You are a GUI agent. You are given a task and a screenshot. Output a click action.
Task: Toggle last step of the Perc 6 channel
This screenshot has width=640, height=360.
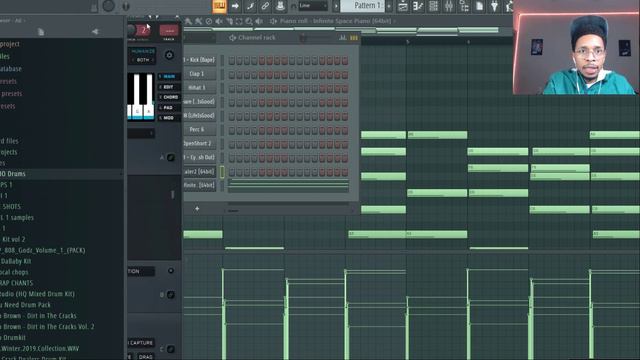point(345,130)
